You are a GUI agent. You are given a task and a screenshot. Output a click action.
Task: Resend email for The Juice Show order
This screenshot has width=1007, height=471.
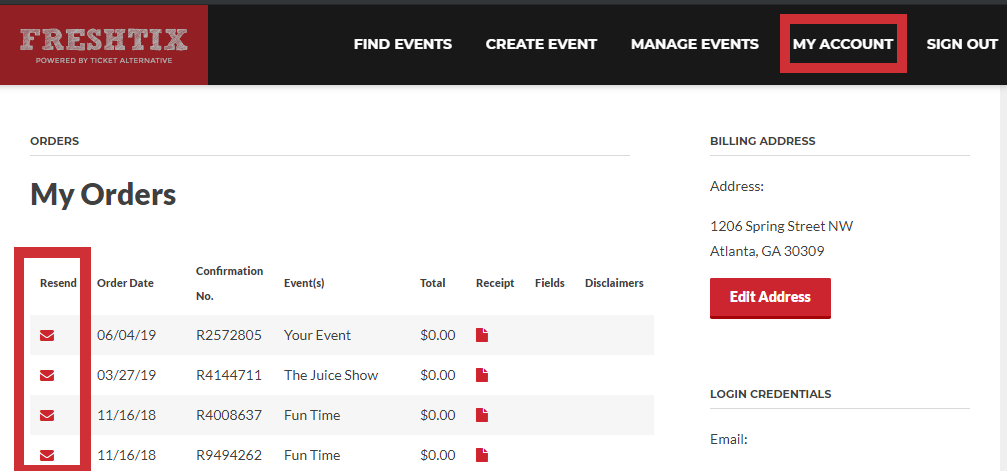(47, 375)
